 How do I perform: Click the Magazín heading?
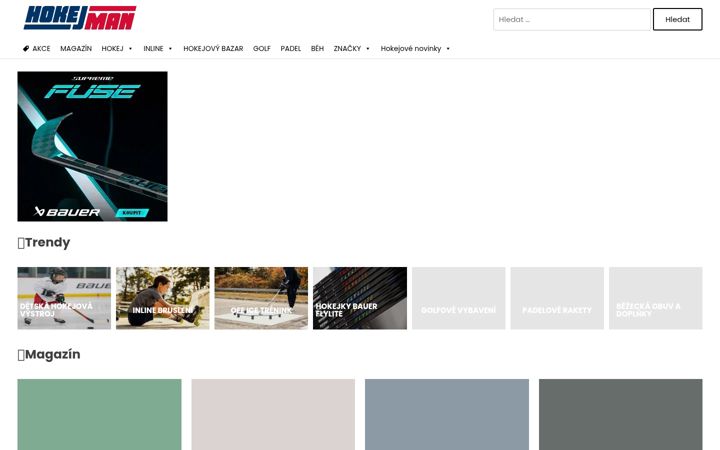49,354
